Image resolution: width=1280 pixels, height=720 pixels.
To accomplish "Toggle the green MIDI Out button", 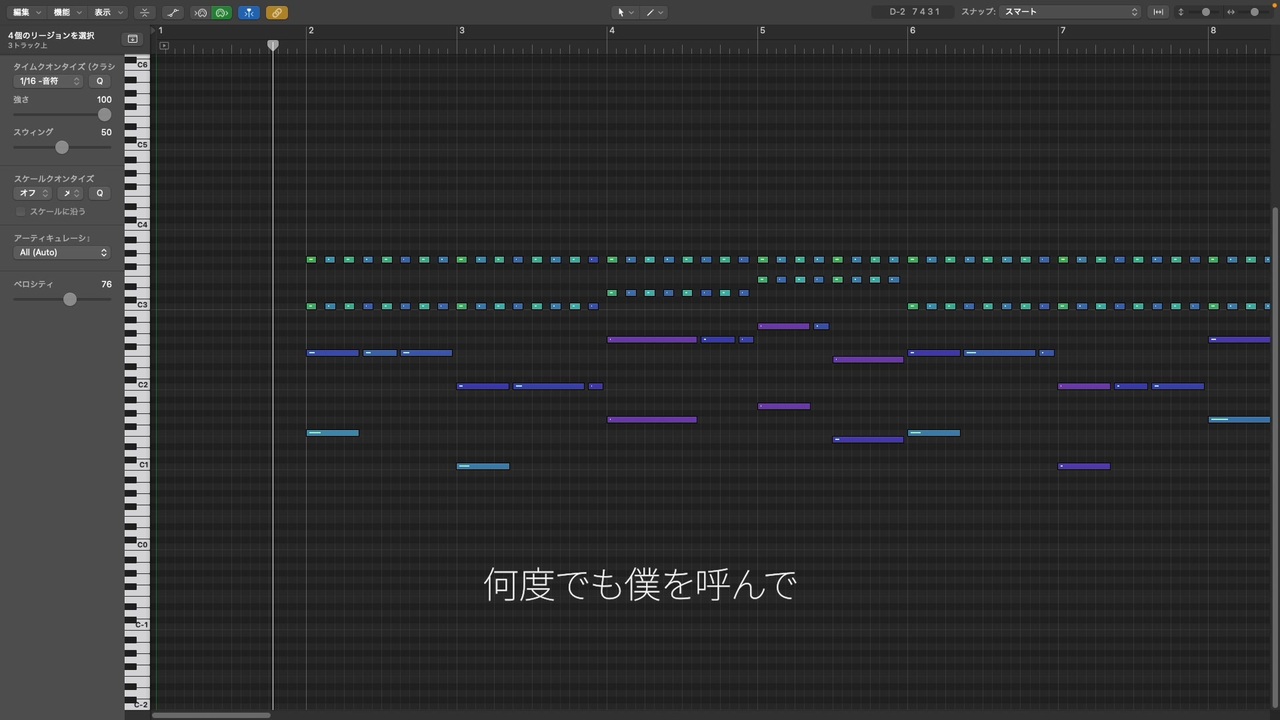I will 221,12.
